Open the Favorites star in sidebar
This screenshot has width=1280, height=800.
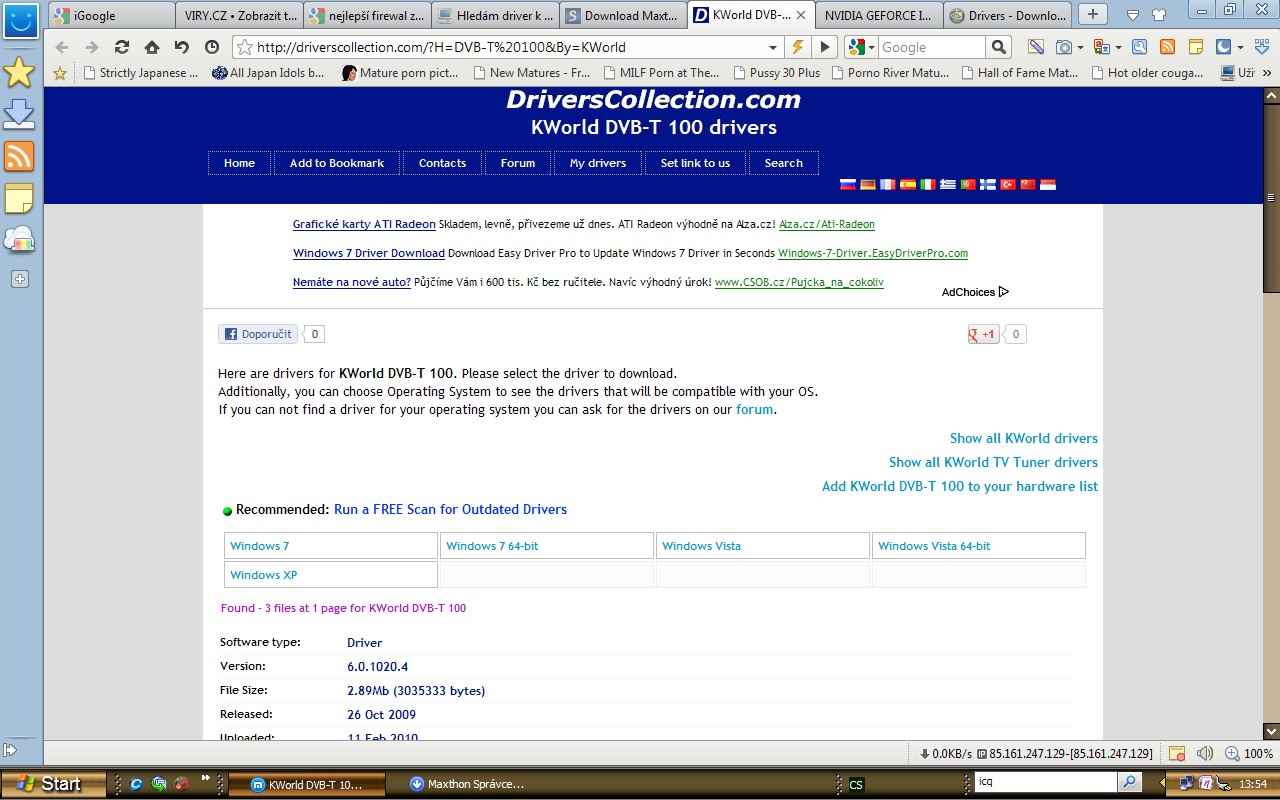pos(19,72)
